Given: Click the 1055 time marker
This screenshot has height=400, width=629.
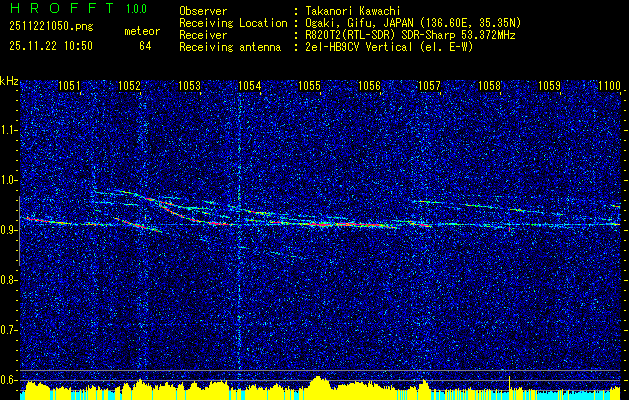Looking at the screenshot, I should point(310,85).
